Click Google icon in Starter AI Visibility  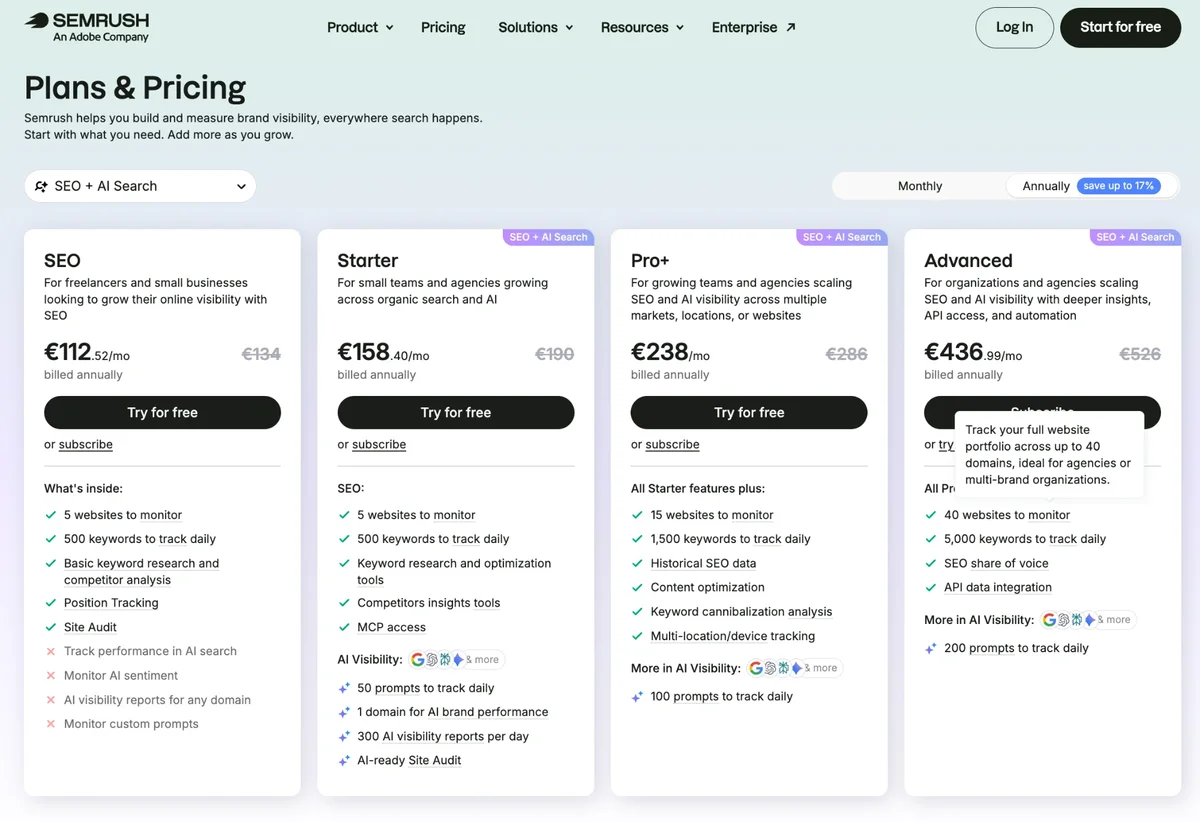click(418, 660)
